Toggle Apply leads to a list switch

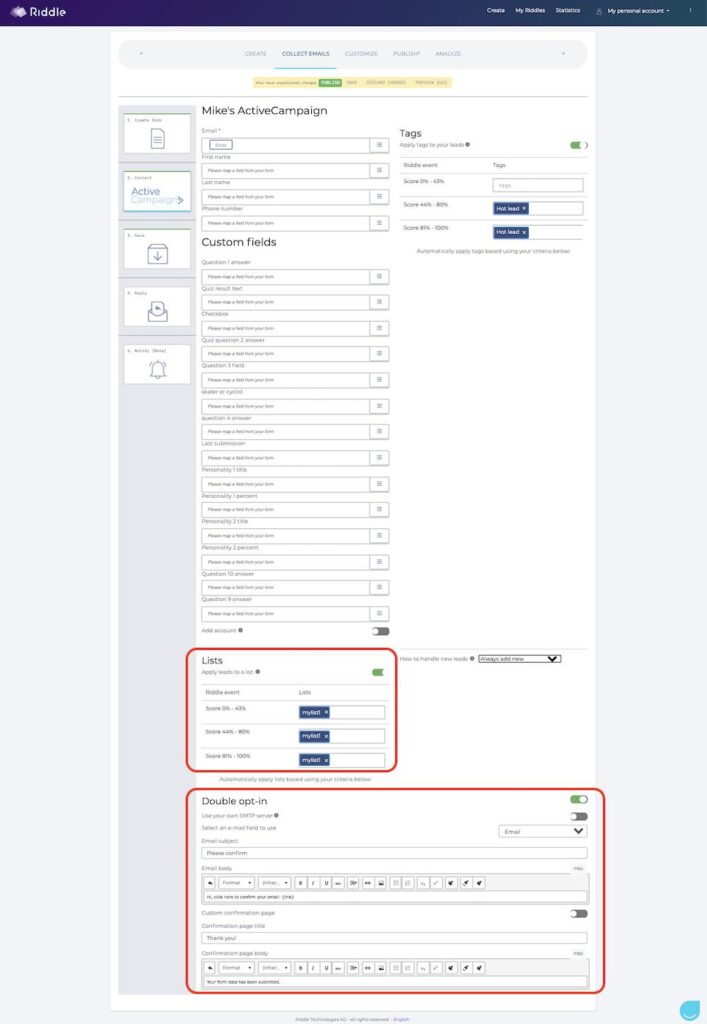pyautogui.click(x=378, y=672)
